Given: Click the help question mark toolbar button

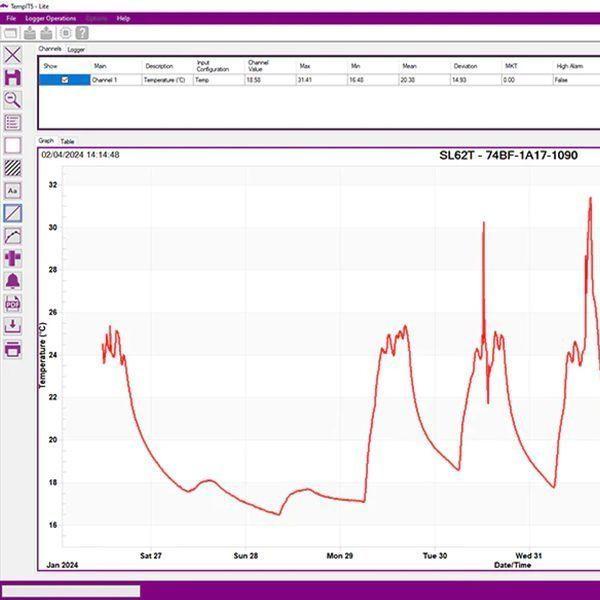Looking at the screenshot, I should 82,32.
